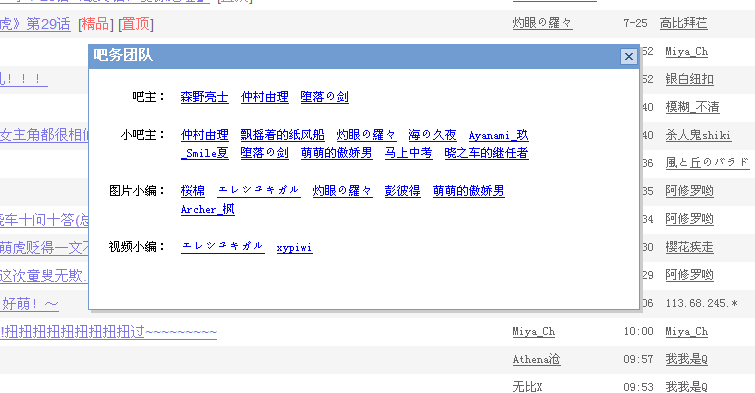The width and height of the screenshot is (755, 393).
Task: Select 海の久夜 in 小吧主 list
Action: (432, 135)
